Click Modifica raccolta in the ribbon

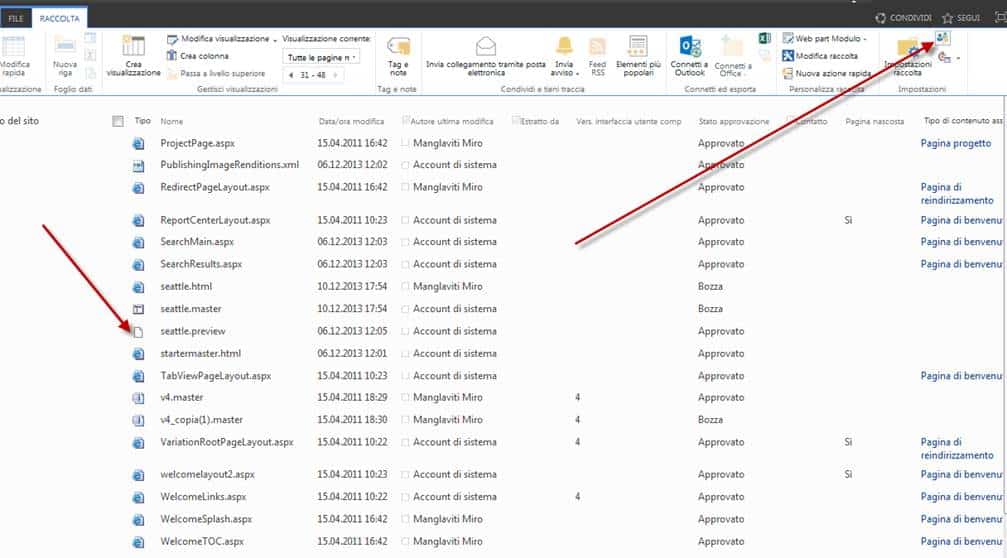tap(820, 56)
